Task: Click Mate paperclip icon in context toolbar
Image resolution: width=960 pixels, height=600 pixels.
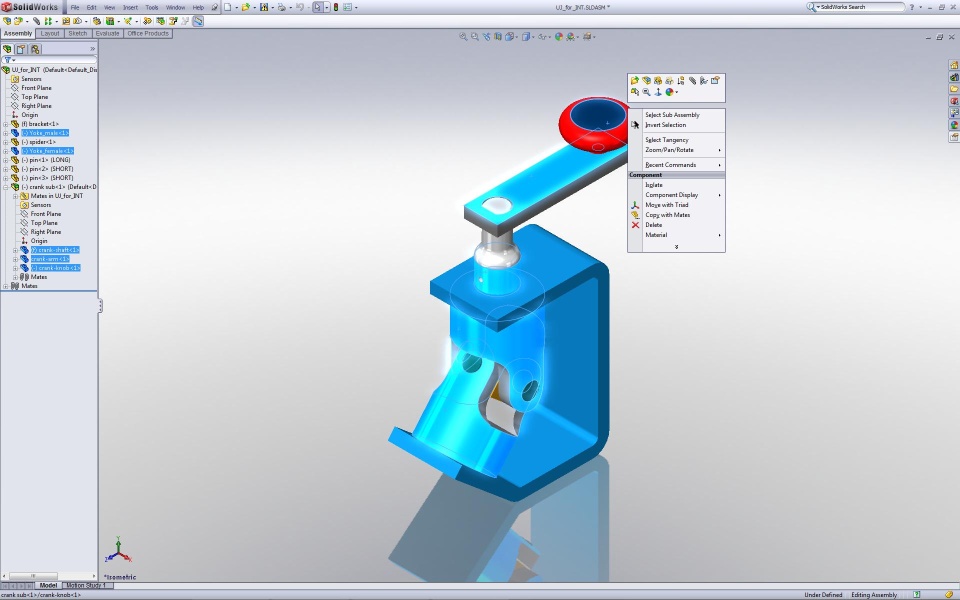Action: click(x=692, y=80)
